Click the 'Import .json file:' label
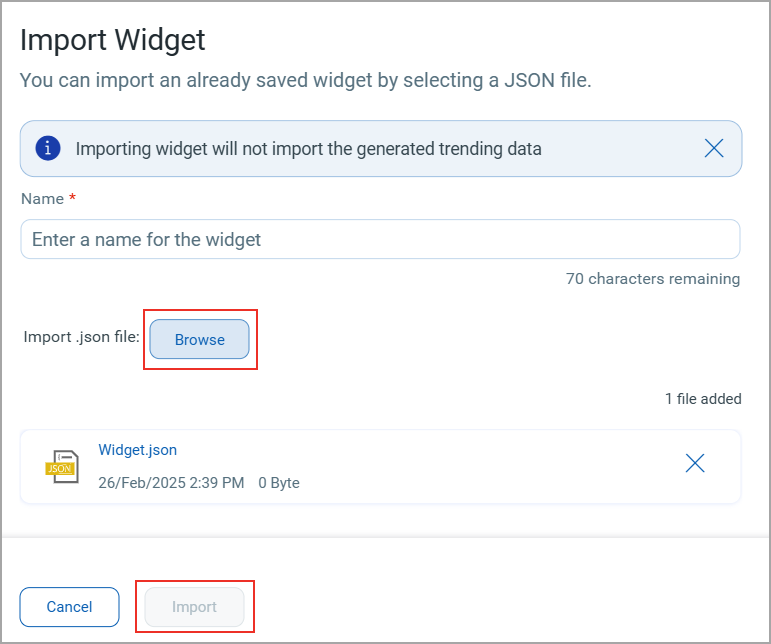Screen dimensions: 771x644 pos(82,337)
